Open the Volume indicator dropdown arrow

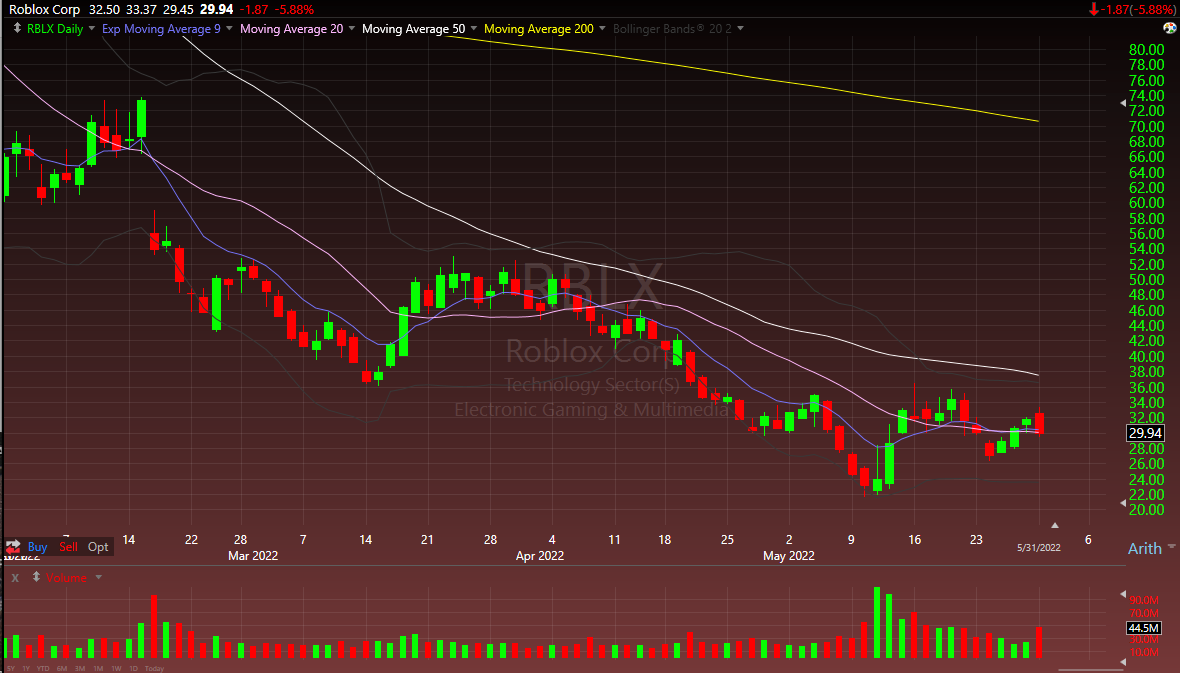coord(99,577)
